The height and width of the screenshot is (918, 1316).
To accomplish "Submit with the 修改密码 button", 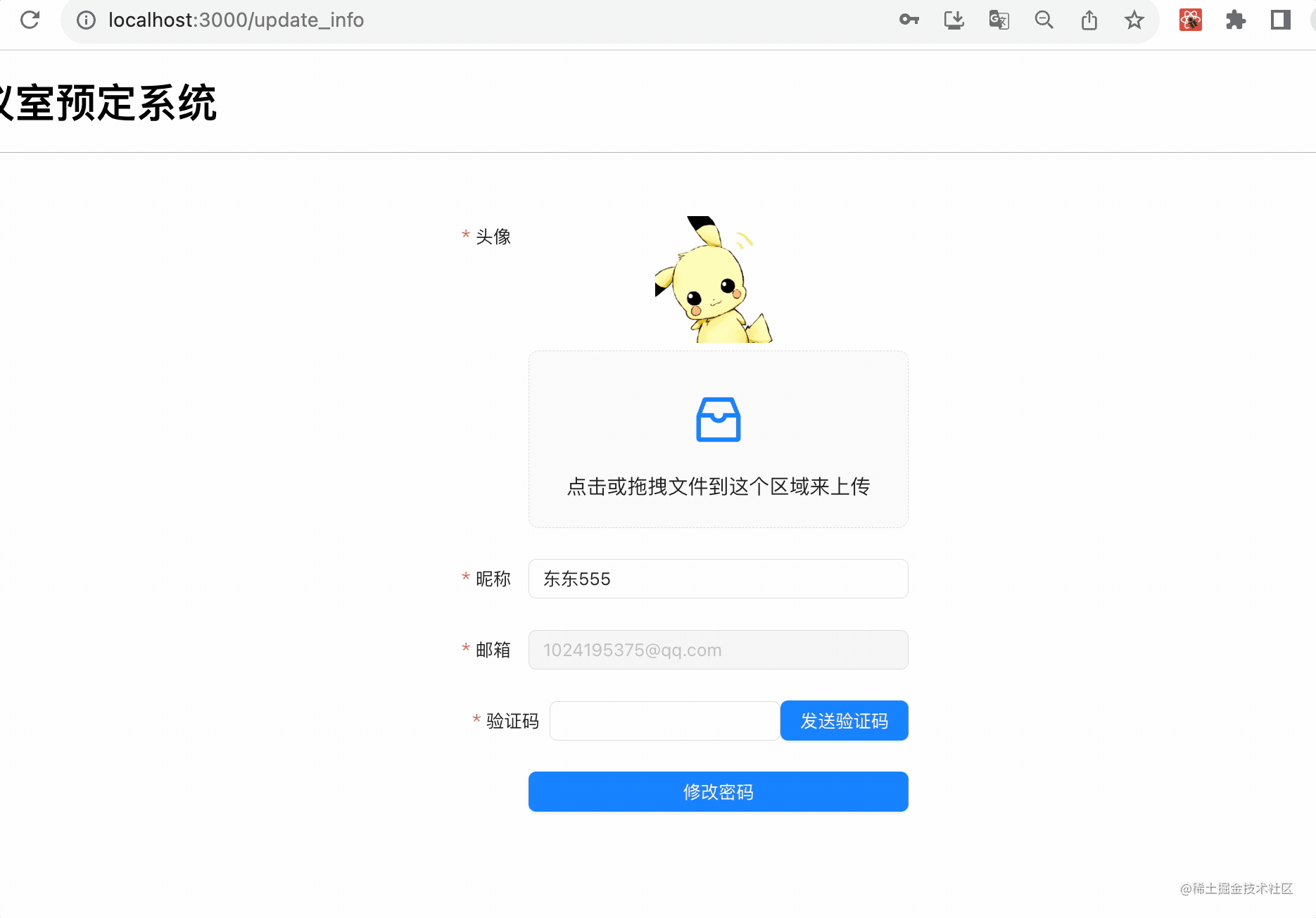I will click(x=718, y=792).
